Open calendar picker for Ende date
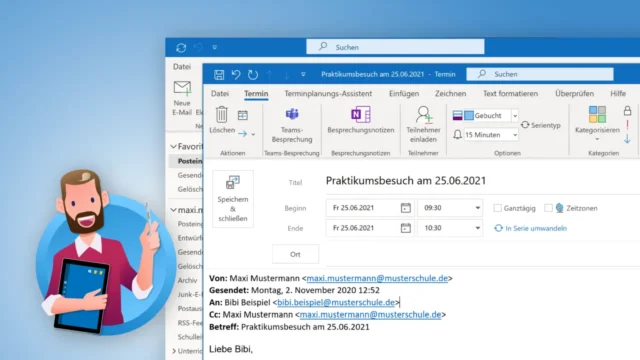The width and height of the screenshot is (640, 360). pos(405,228)
